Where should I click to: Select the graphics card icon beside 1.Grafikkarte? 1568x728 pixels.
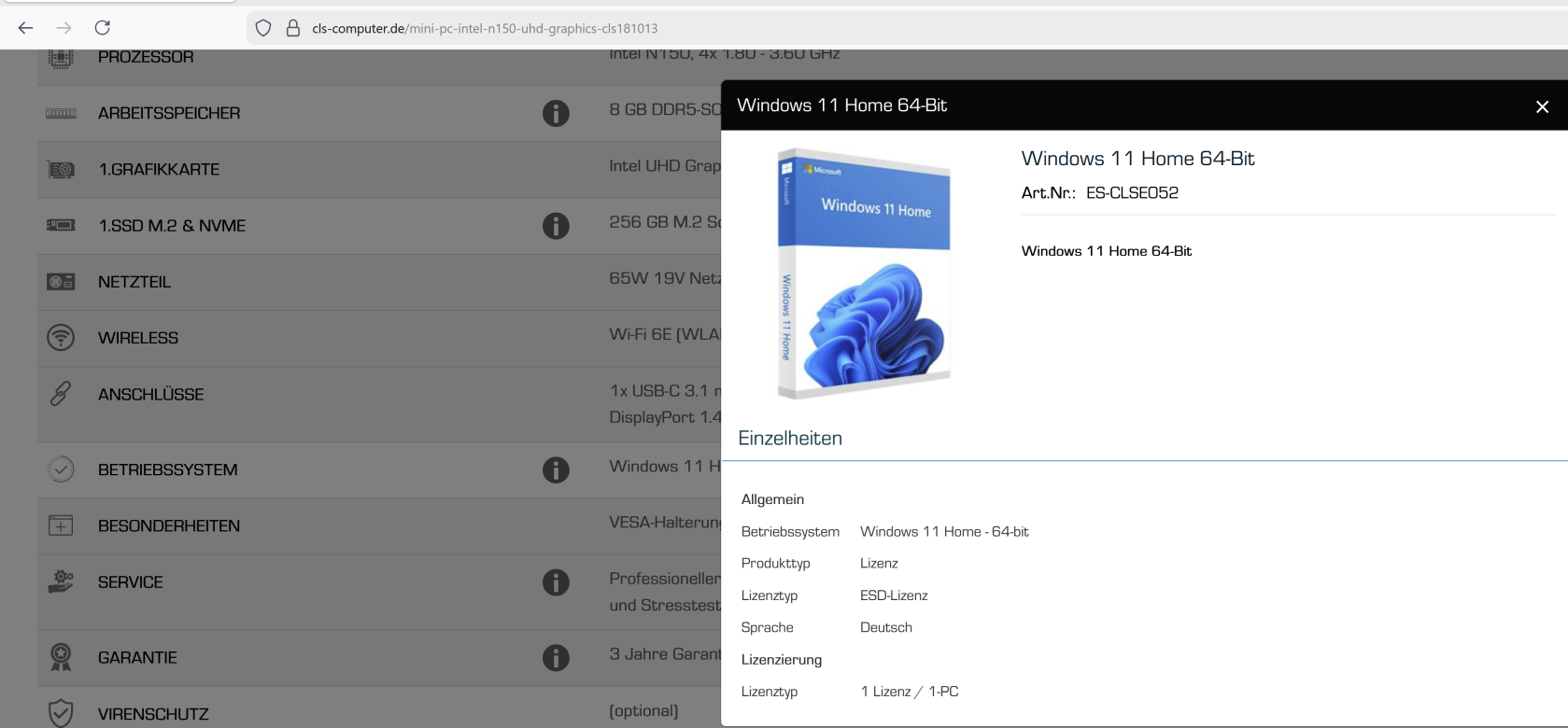click(61, 170)
